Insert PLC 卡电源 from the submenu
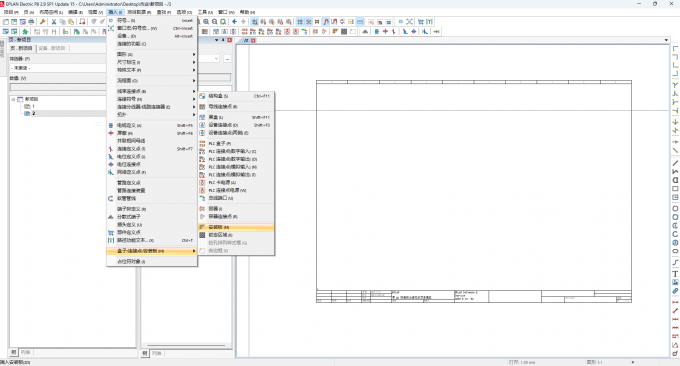The width and height of the screenshot is (680, 366). tap(236, 183)
